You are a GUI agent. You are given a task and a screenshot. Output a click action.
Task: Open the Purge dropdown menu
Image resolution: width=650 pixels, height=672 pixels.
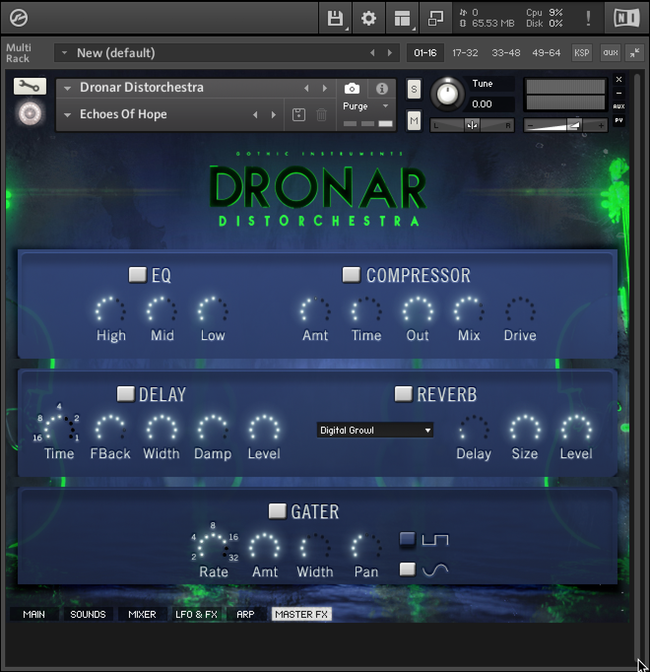coord(365,106)
